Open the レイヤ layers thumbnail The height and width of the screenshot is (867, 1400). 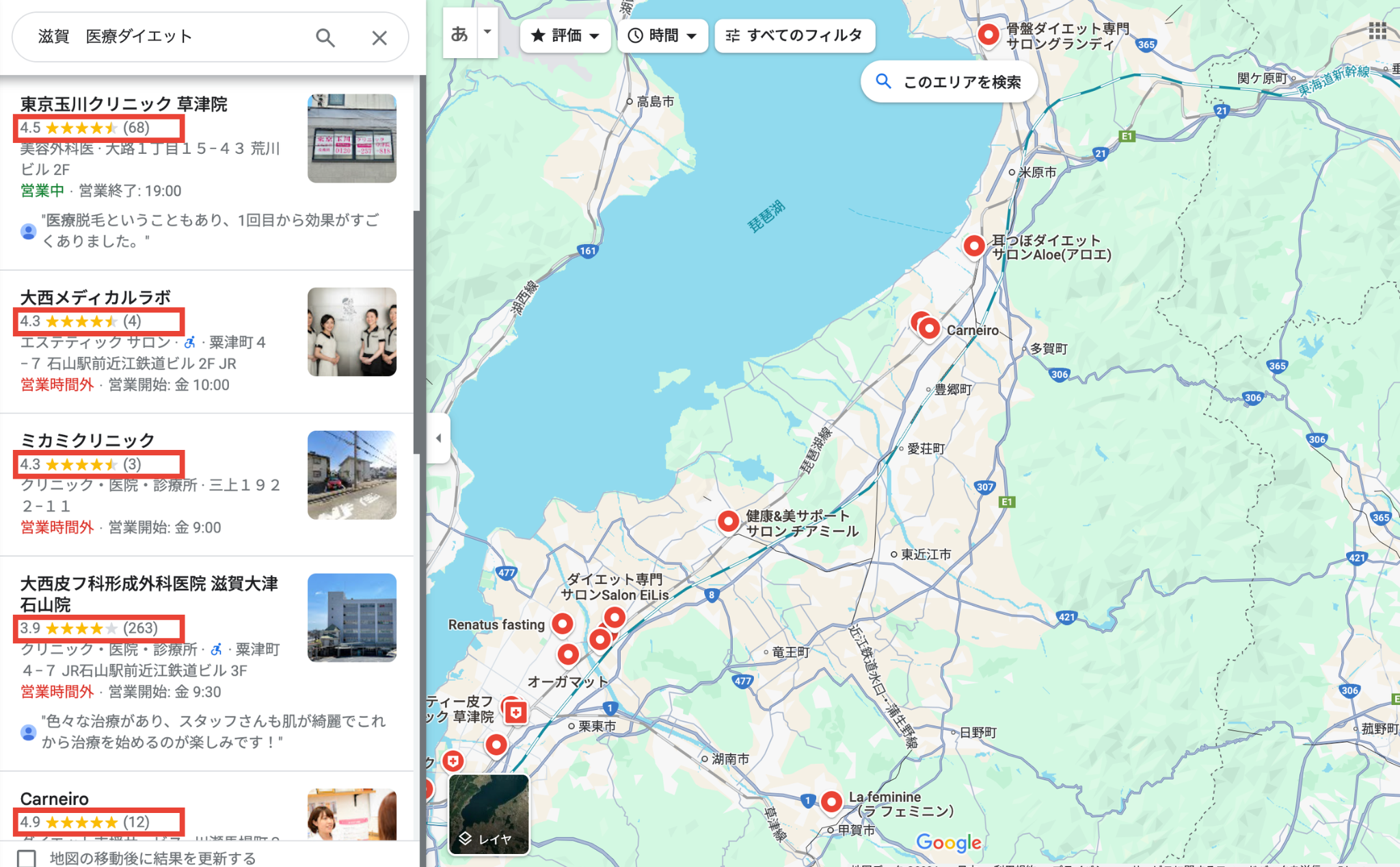click(489, 814)
